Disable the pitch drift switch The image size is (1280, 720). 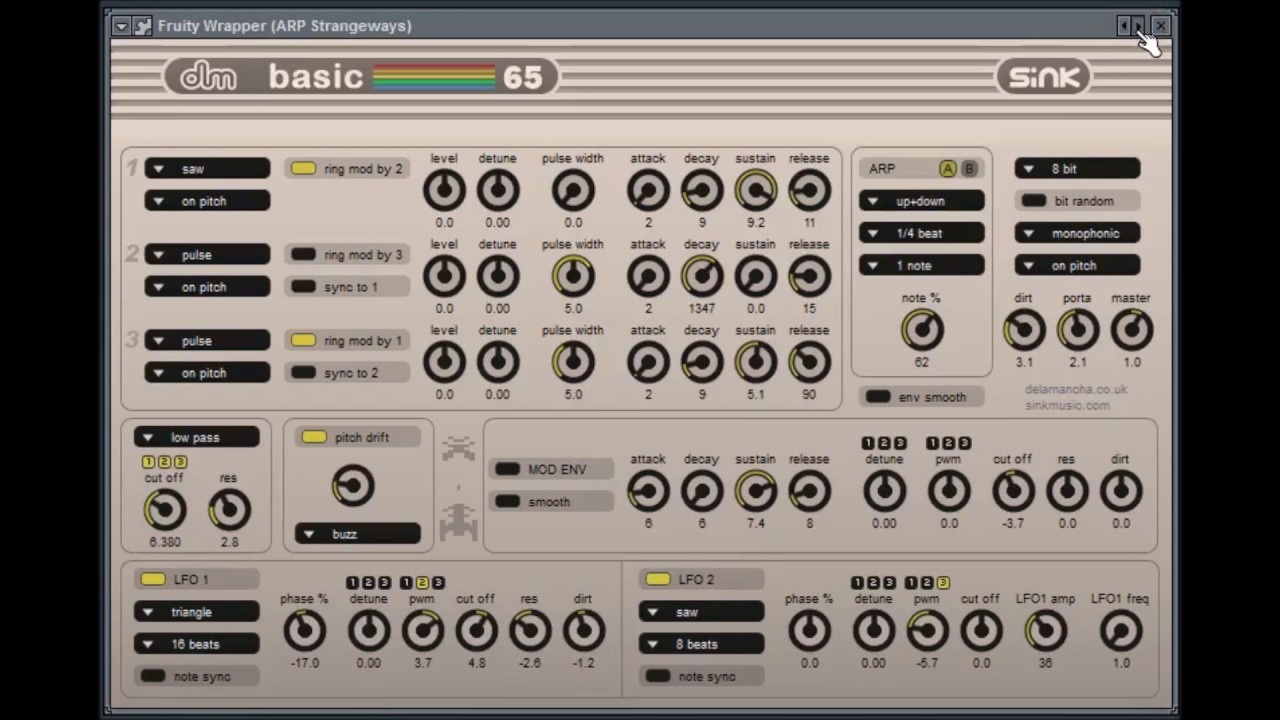point(357,437)
